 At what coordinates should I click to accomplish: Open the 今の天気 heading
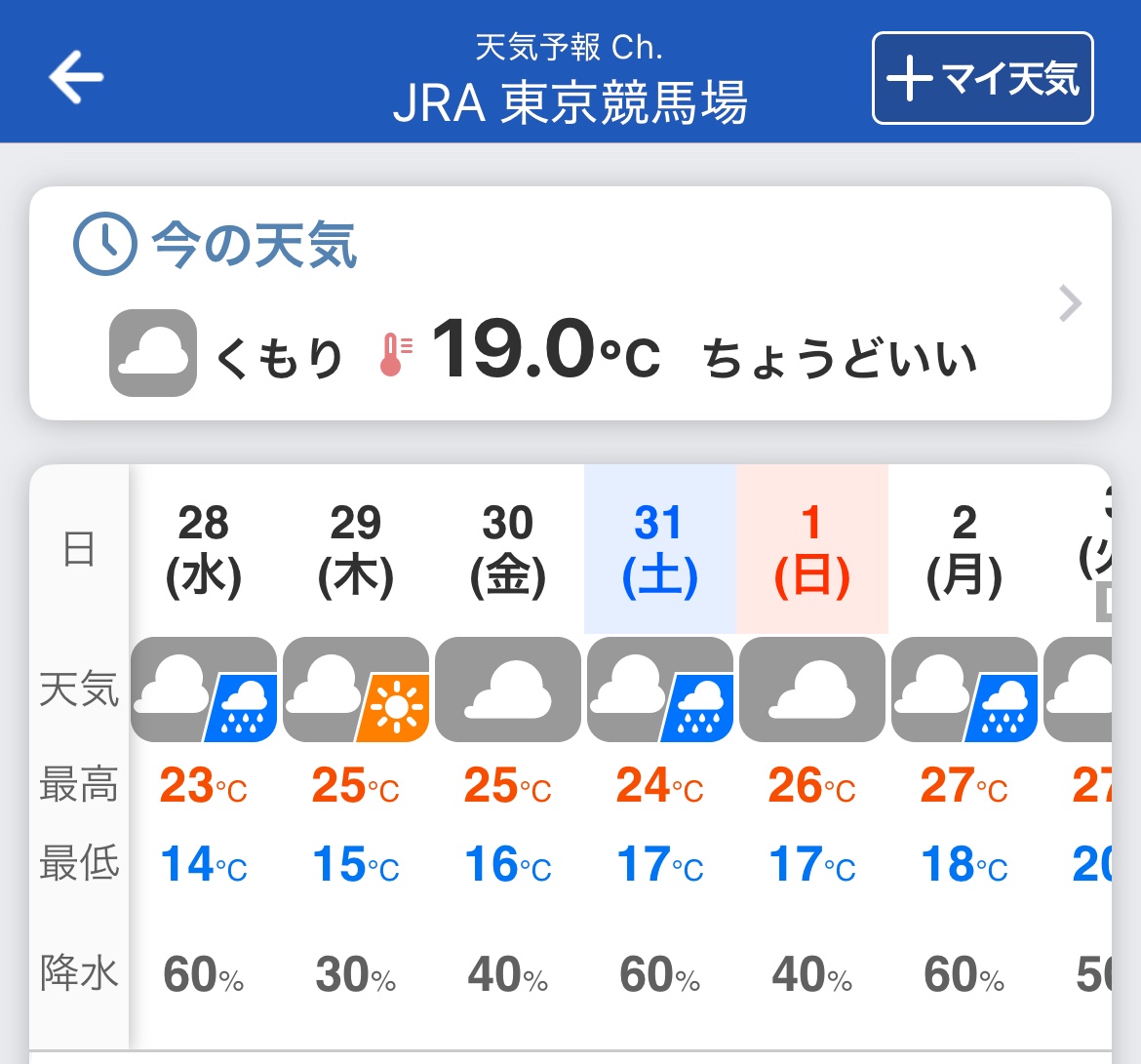pos(255,245)
